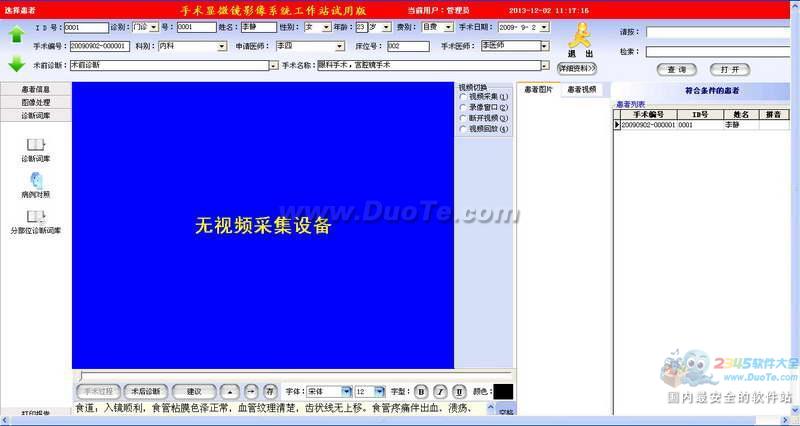Screen dimensions: 800x426
Task: Click the 姓名 column header in patient list
Action: 740,115
